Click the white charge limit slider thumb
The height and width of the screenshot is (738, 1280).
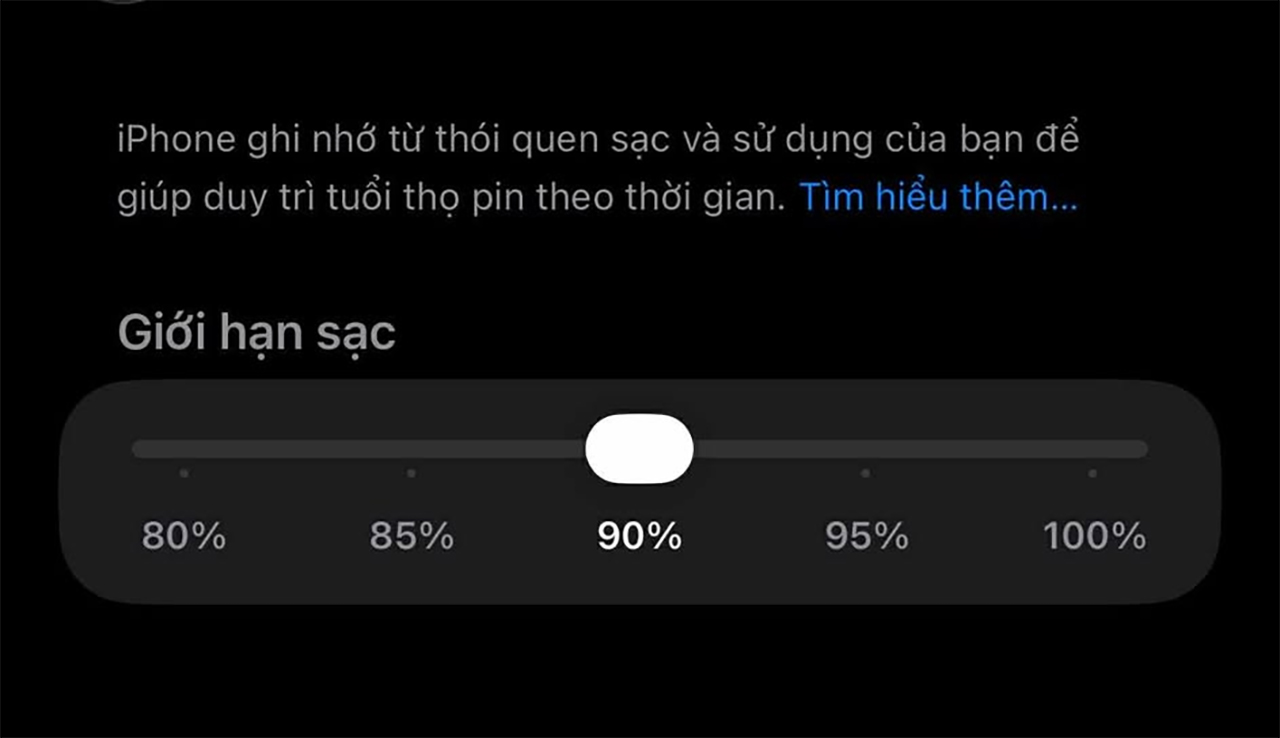pos(639,449)
